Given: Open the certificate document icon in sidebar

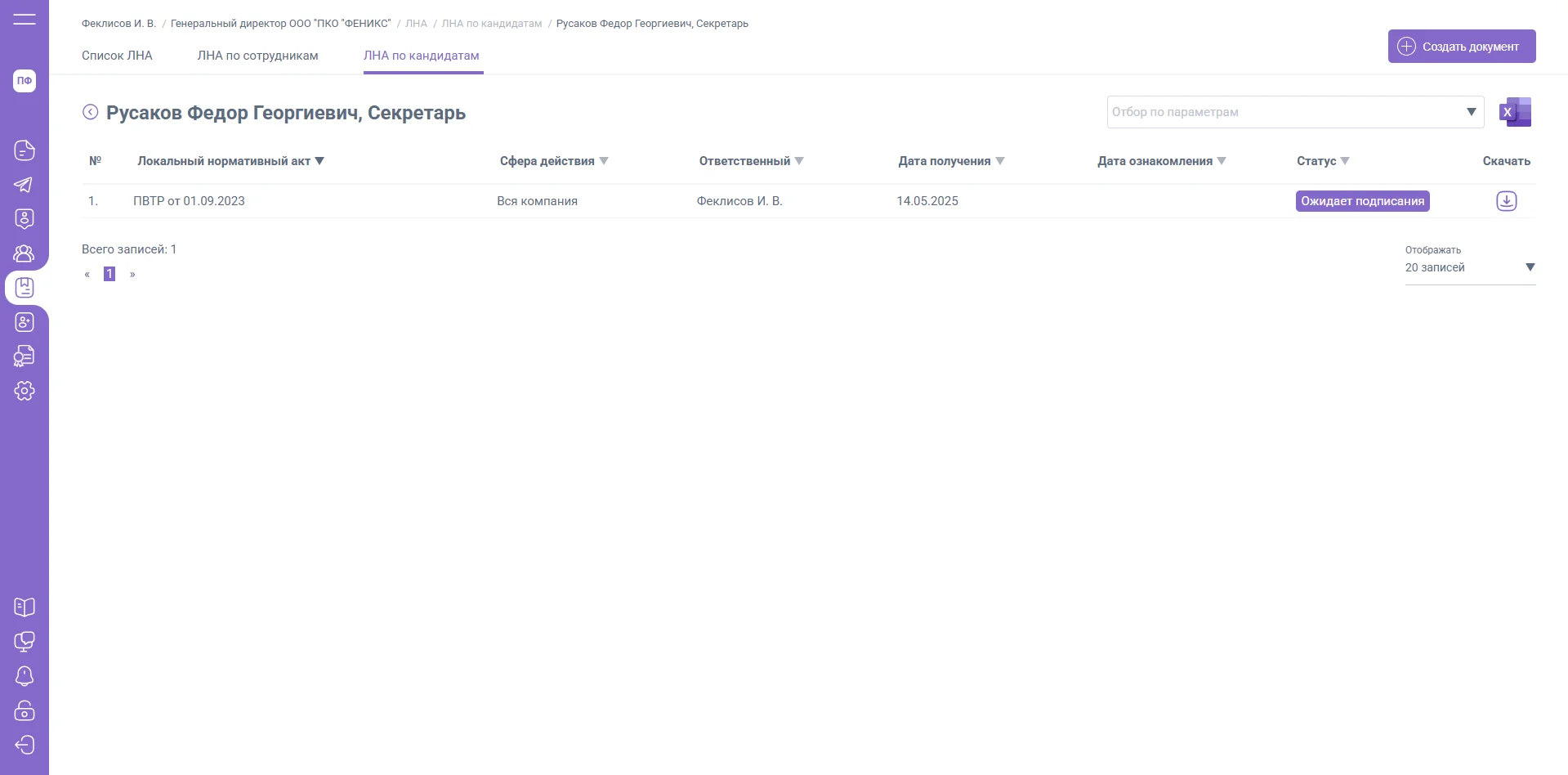Looking at the screenshot, I should [x=25, y=356].
